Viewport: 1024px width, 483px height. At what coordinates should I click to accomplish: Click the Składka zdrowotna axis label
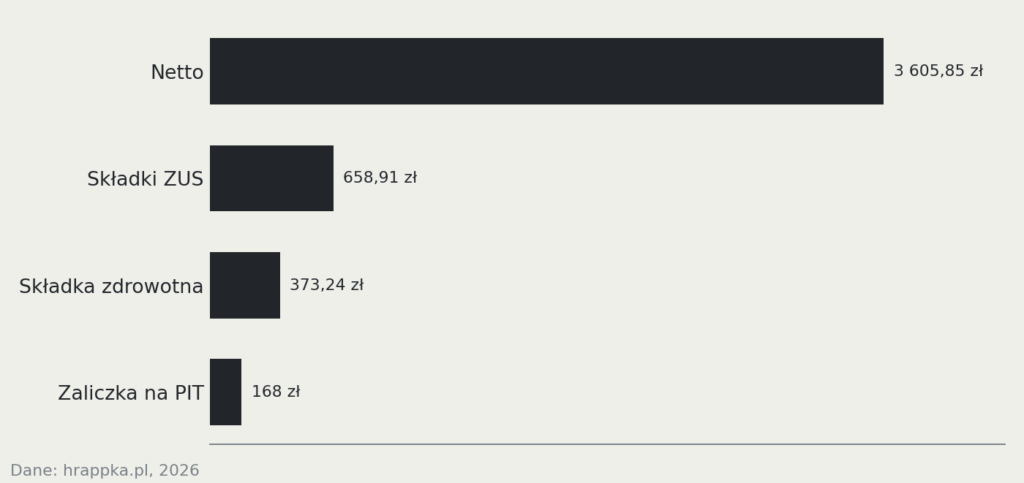[x=111, y=286]
